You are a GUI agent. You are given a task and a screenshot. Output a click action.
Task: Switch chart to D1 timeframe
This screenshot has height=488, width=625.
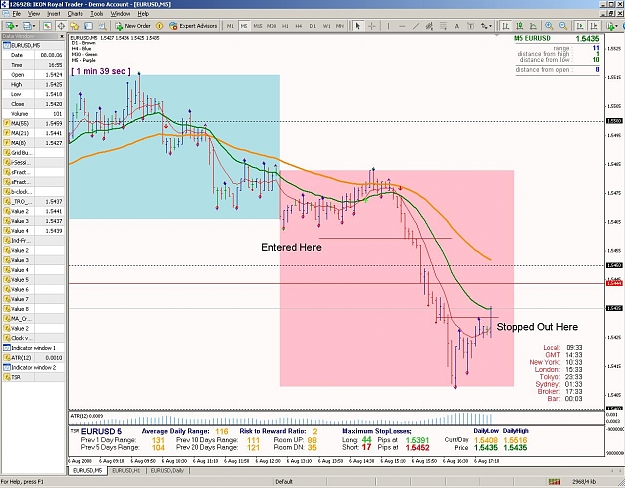click(312, 26)
